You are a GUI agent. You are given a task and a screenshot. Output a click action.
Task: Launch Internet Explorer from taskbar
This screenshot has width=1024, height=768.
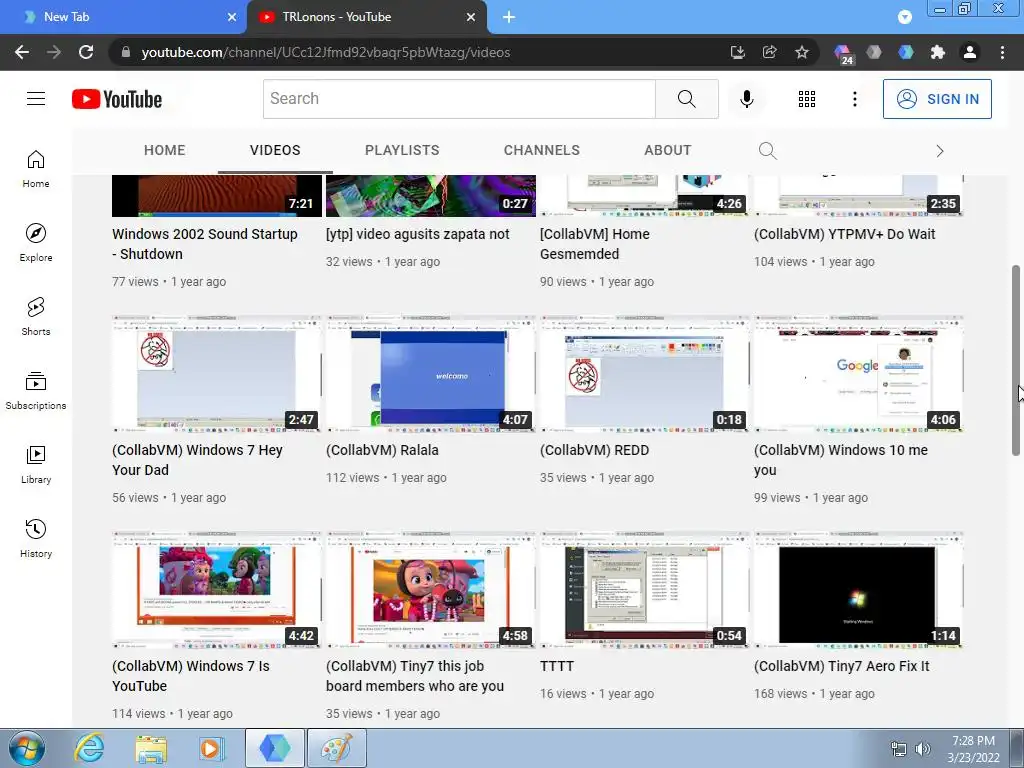[89, 748]
